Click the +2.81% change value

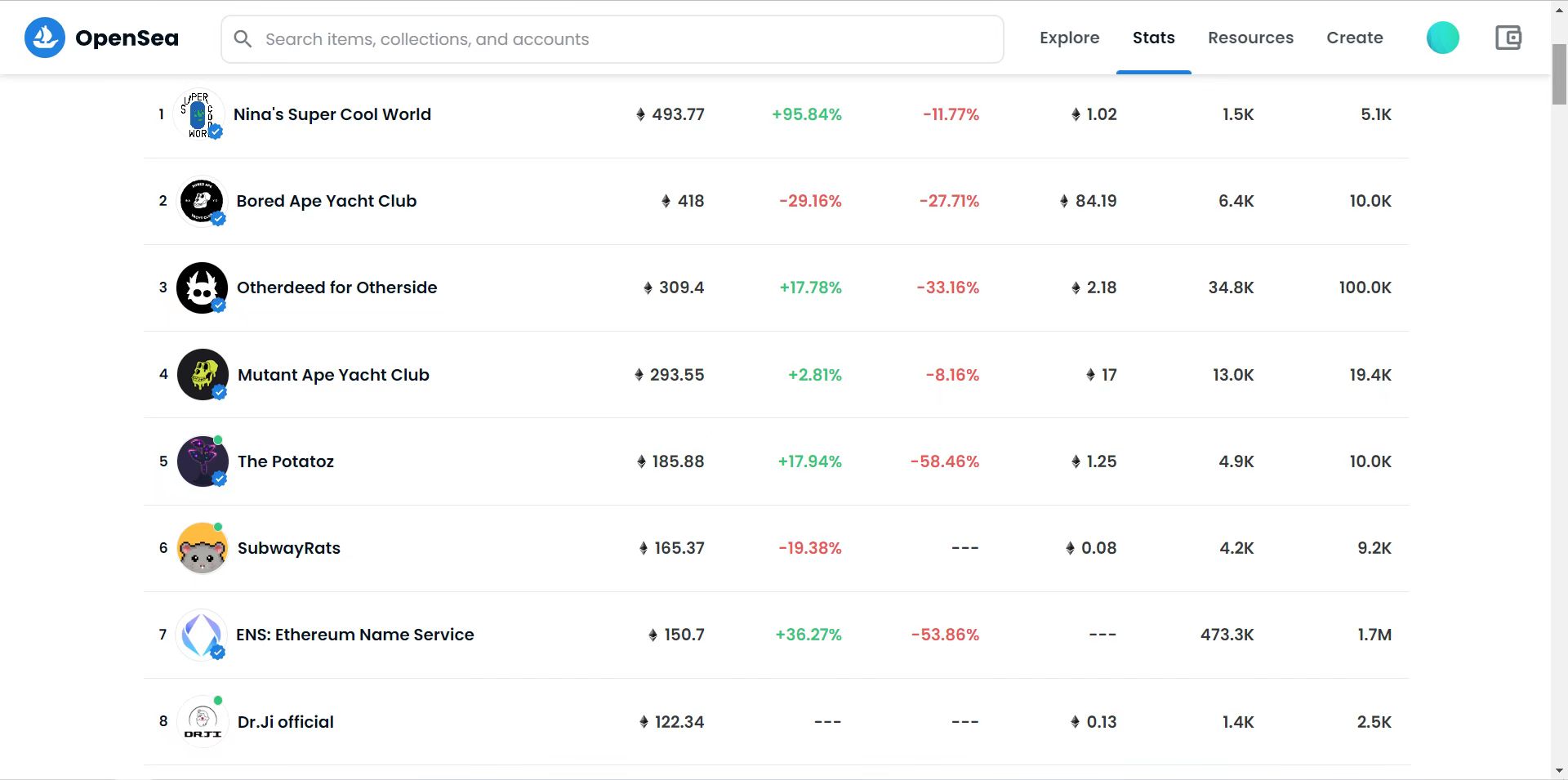(814, 375)
